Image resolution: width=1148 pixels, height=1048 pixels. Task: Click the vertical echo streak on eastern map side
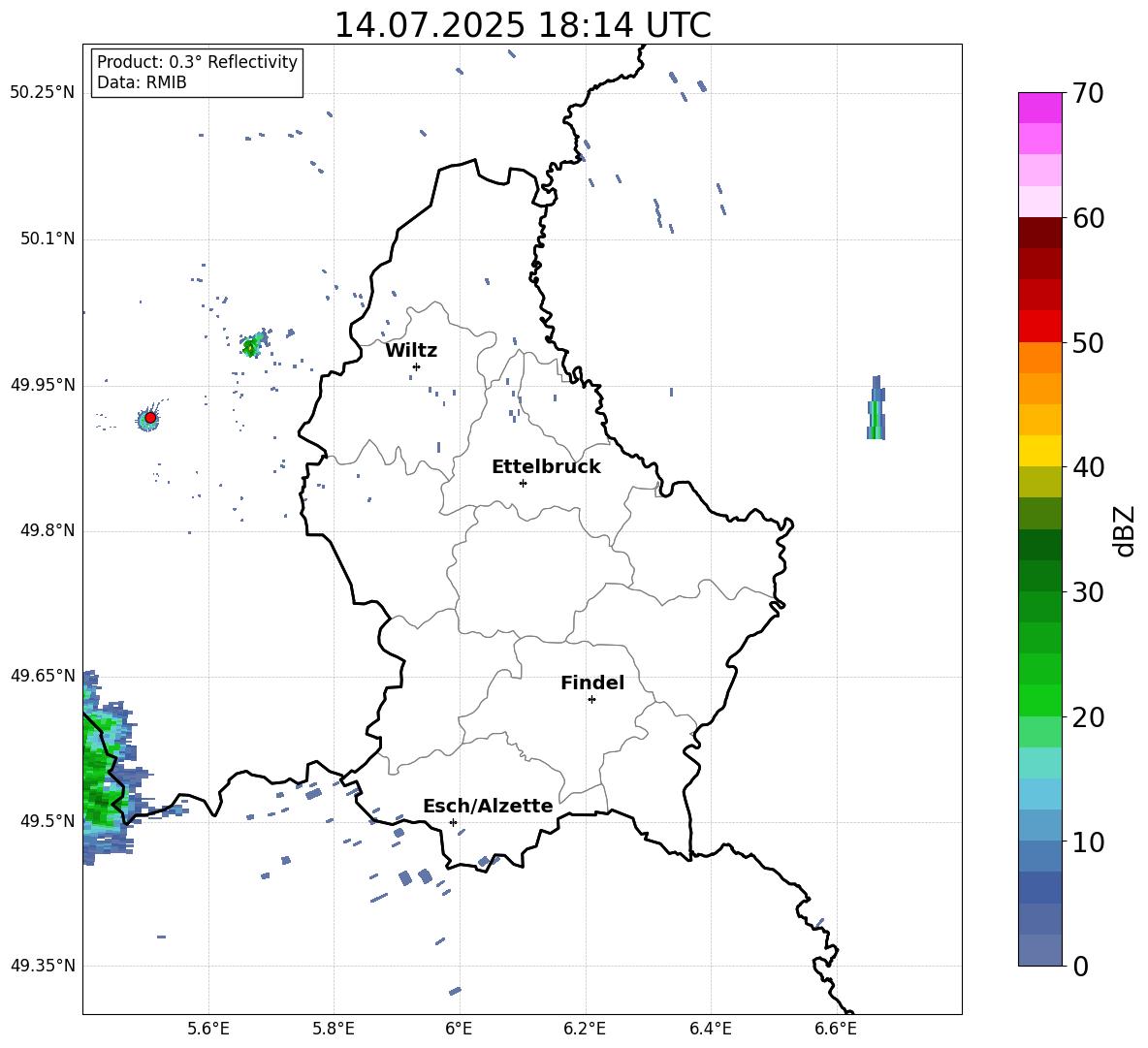coord(876,407)
